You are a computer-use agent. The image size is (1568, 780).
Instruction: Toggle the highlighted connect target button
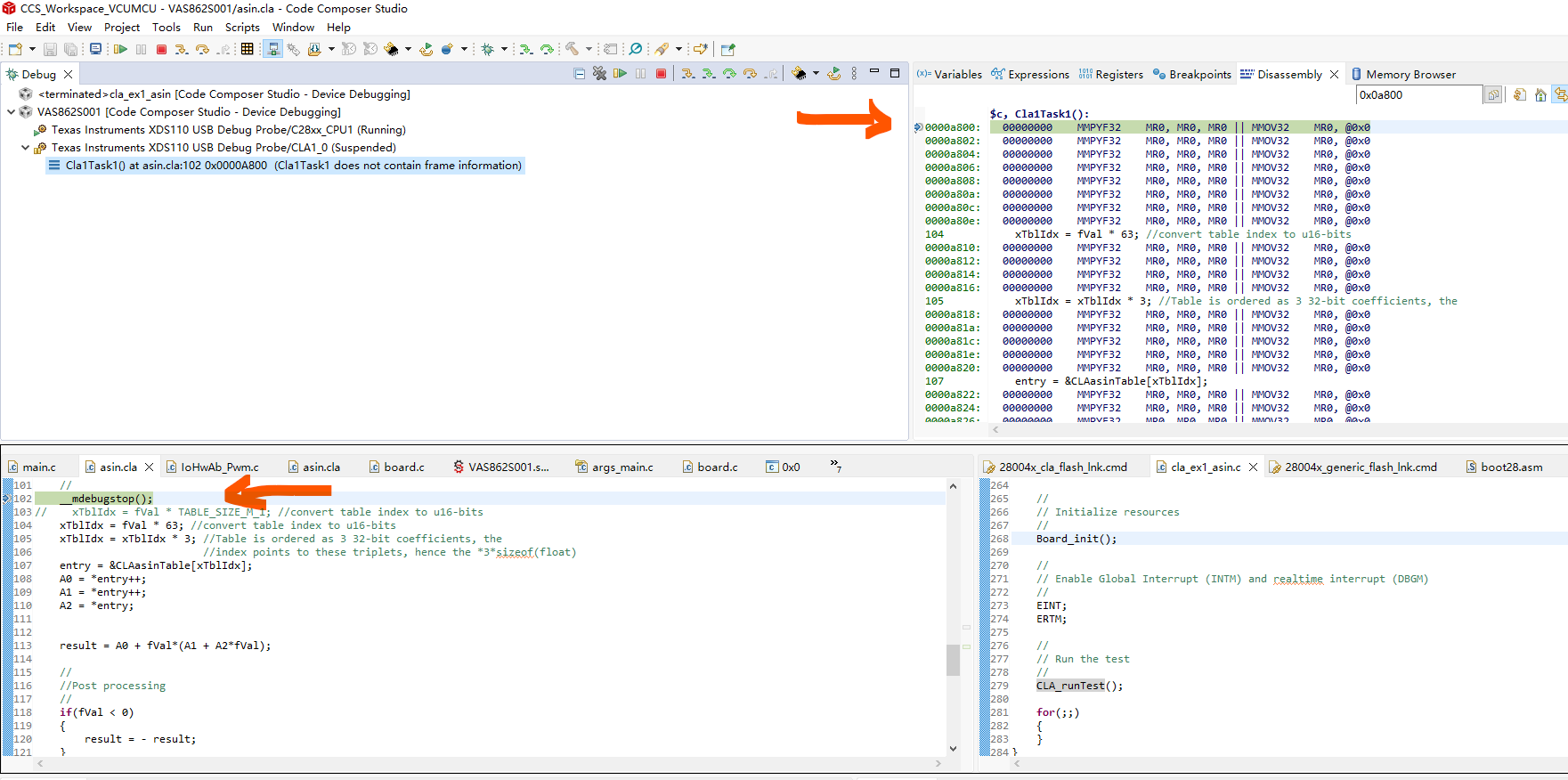[273, 50]
